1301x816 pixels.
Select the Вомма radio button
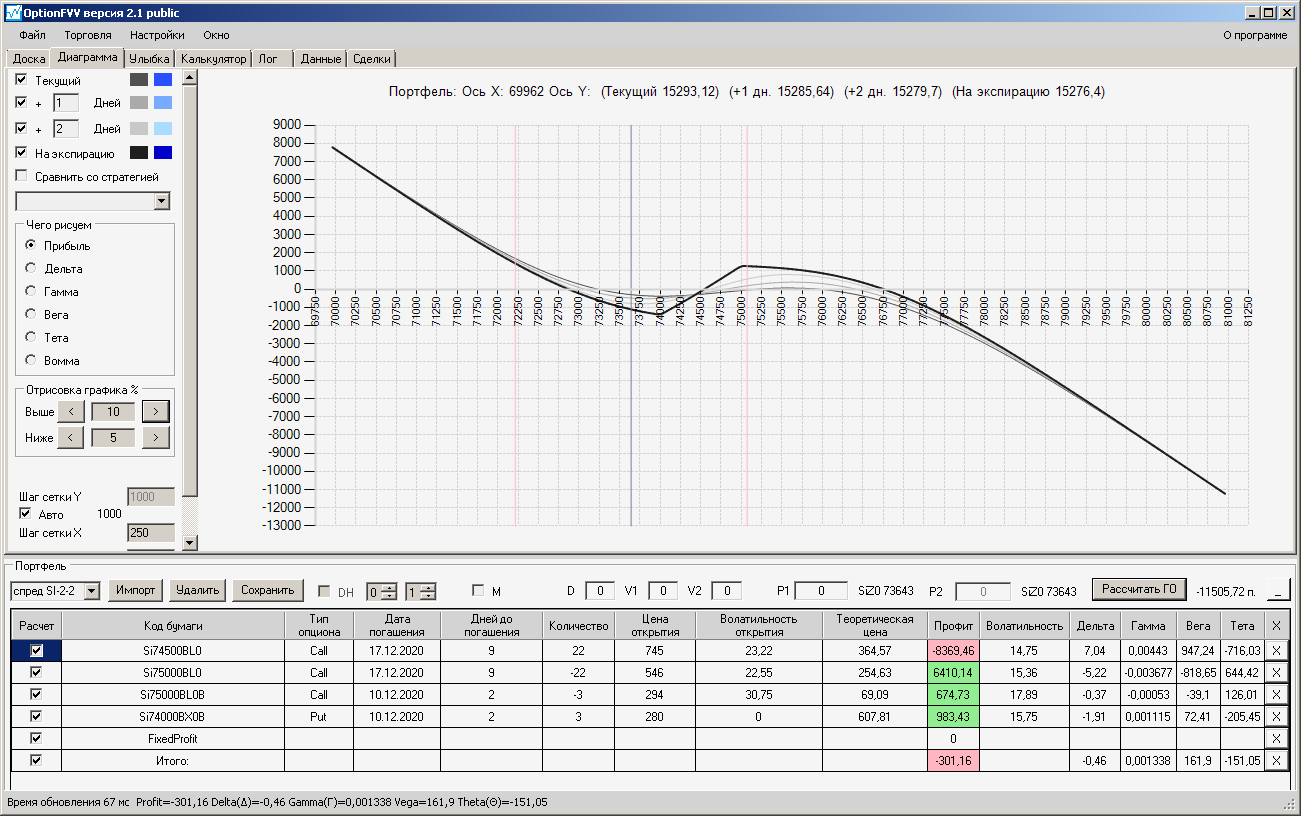click(x=31, y=360)
